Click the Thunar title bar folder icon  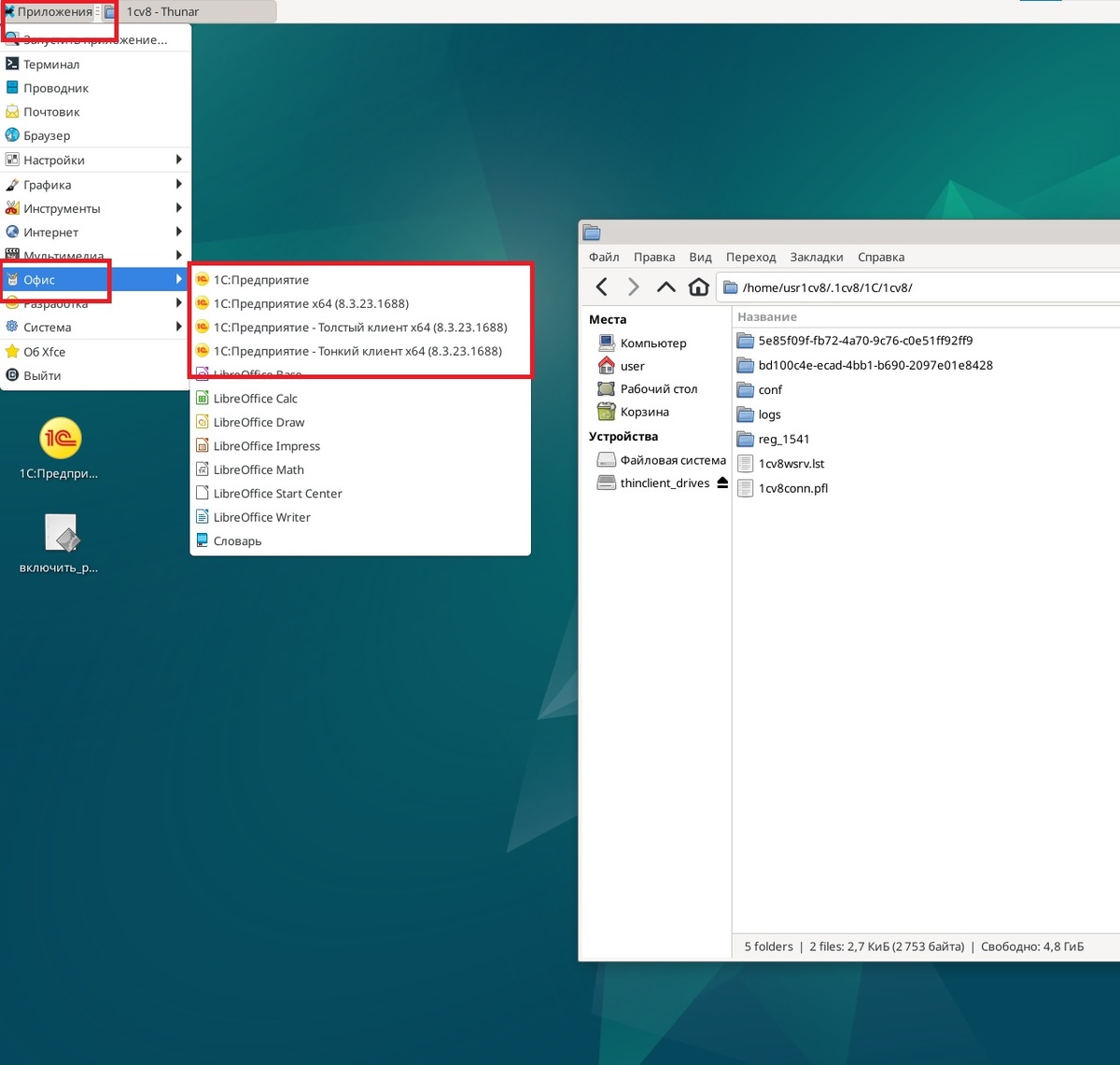592,232
